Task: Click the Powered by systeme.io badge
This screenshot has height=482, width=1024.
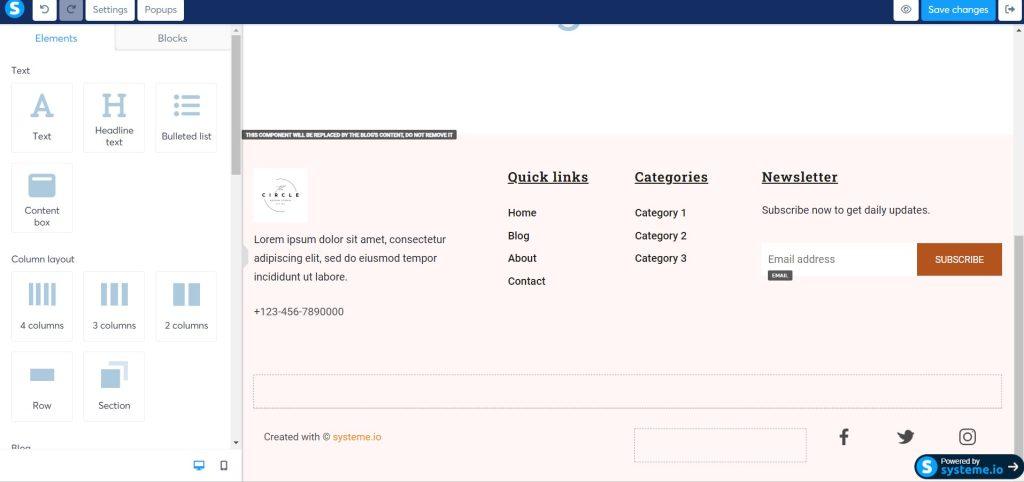Action: click(x=968, y=466)
